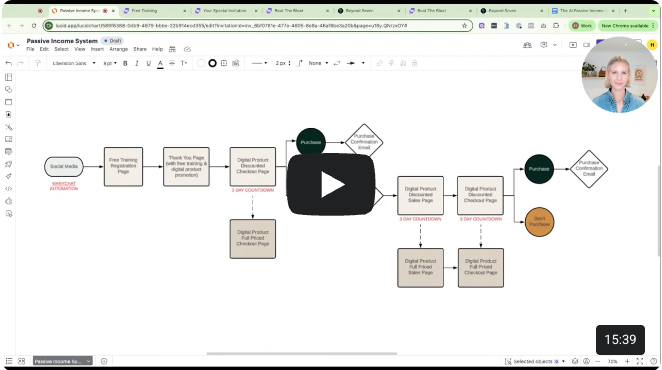The height and width of the screenshot is (370, 662).
Task: Click the MANYCHAT AUTOMATION link text
Action: (x=64, y=186)
